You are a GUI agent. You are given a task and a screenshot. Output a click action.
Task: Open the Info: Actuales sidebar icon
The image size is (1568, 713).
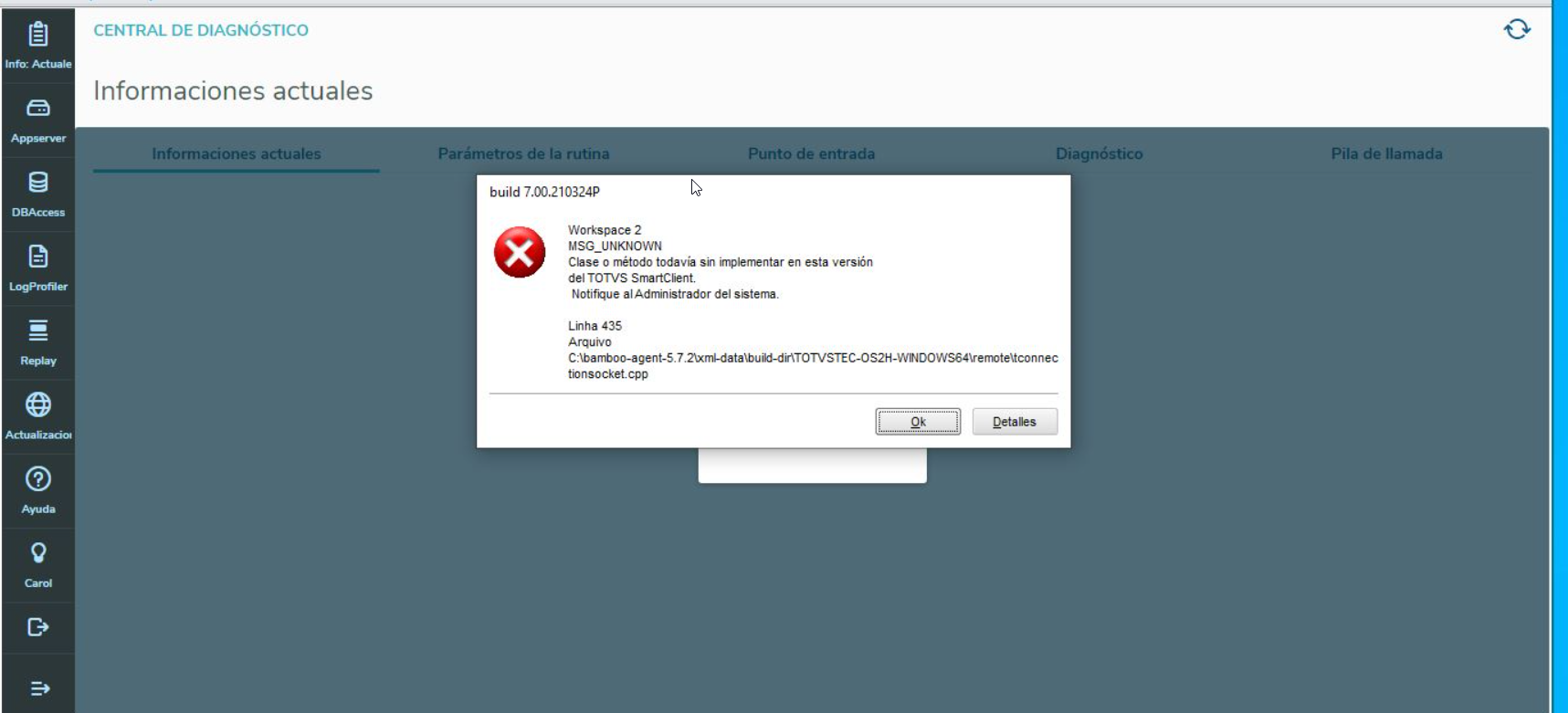pyautogui.click(x=37, y=35)
